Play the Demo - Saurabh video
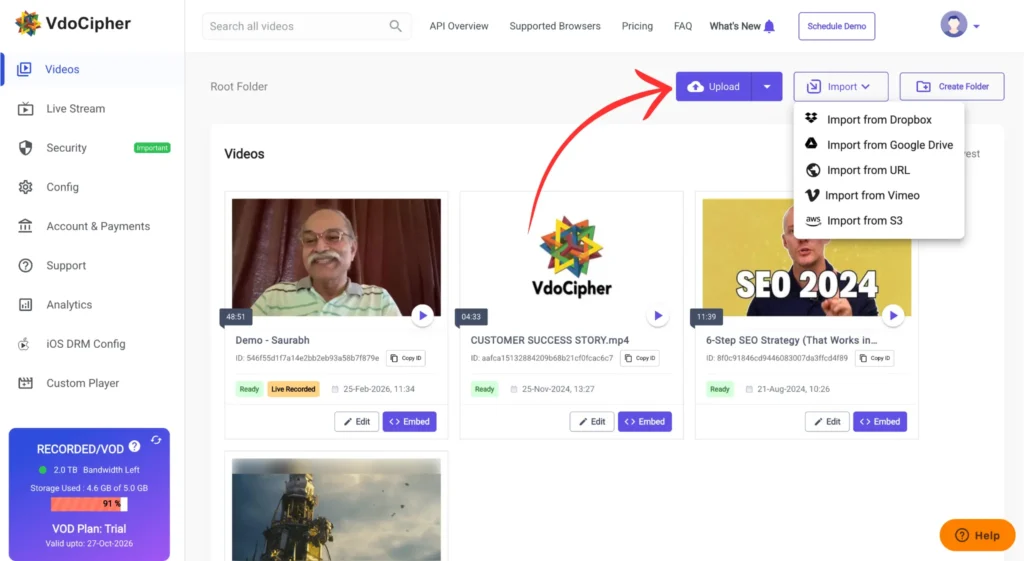The image size is (1024, 561). 423,315
